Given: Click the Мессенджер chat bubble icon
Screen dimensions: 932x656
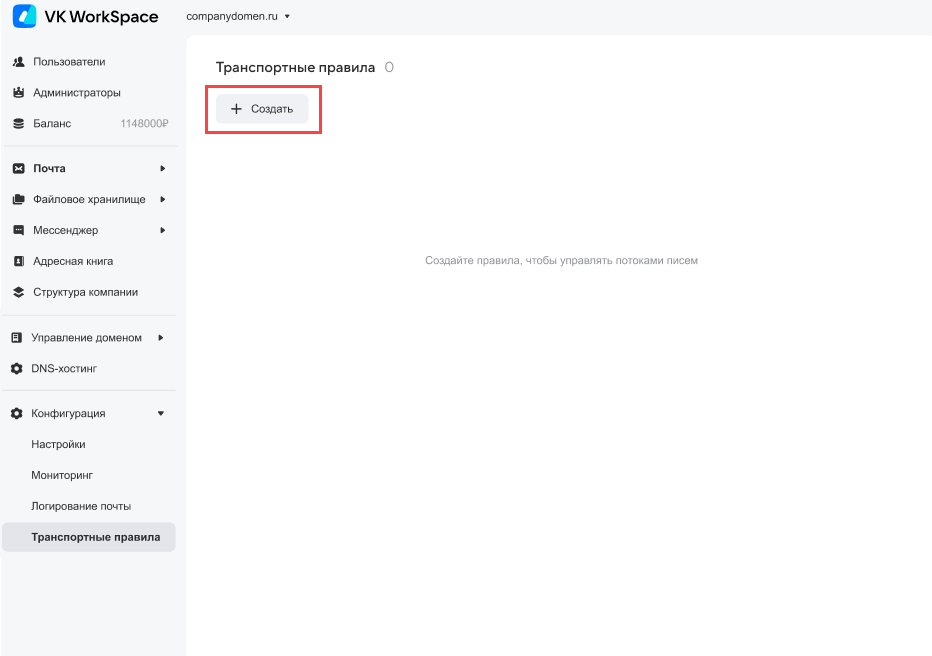Looking at the screenshot, I should [18, 231].
